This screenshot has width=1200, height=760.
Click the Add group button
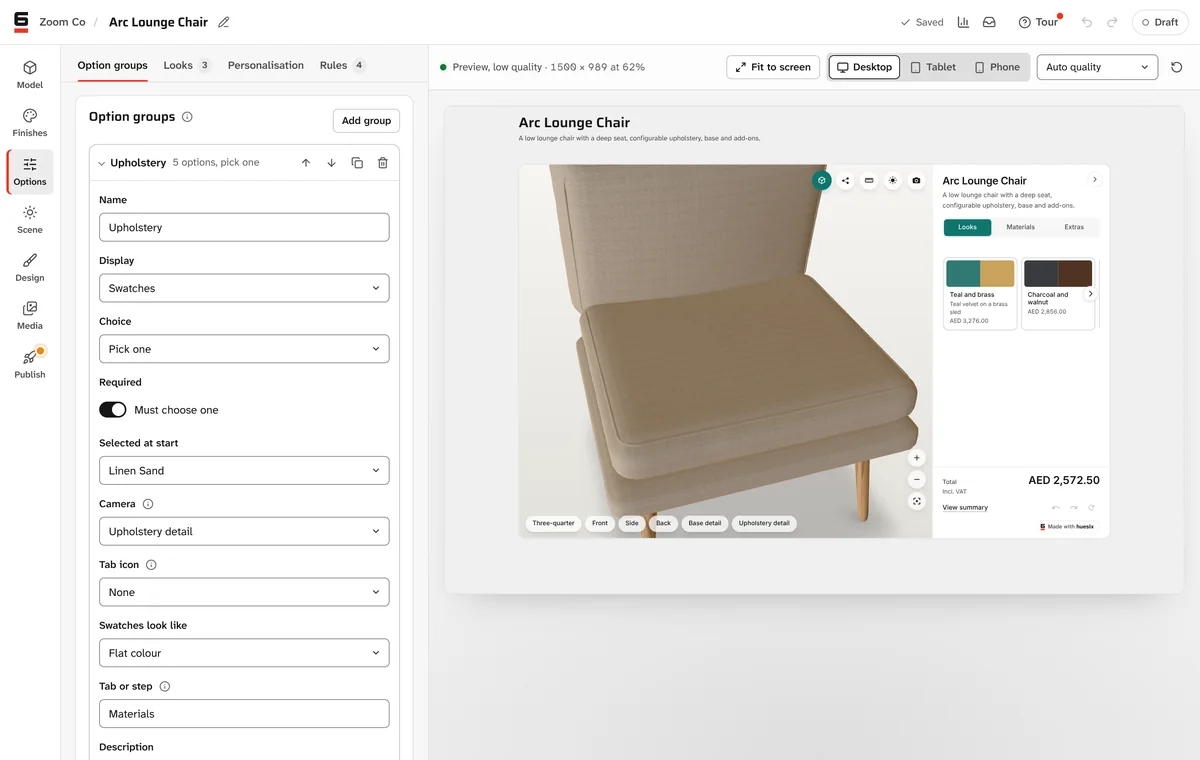click(366, 121)
